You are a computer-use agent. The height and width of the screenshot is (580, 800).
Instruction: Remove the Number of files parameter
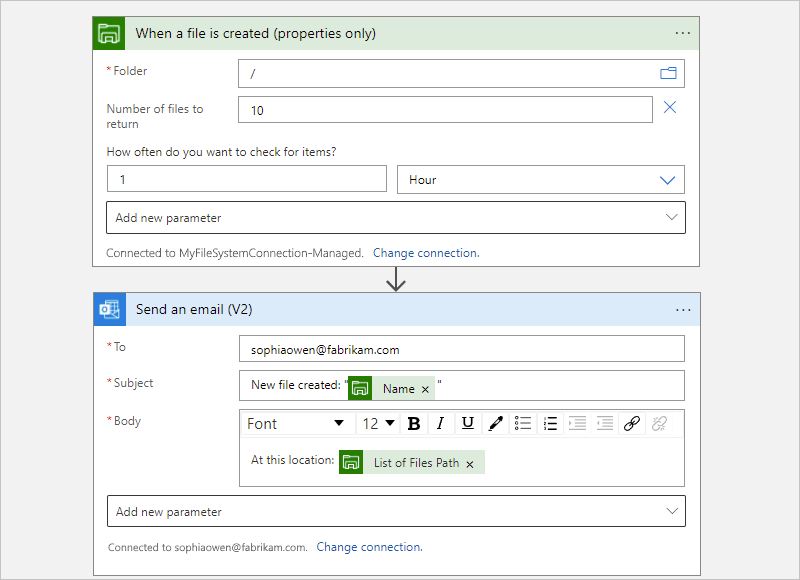click(670, 108)
